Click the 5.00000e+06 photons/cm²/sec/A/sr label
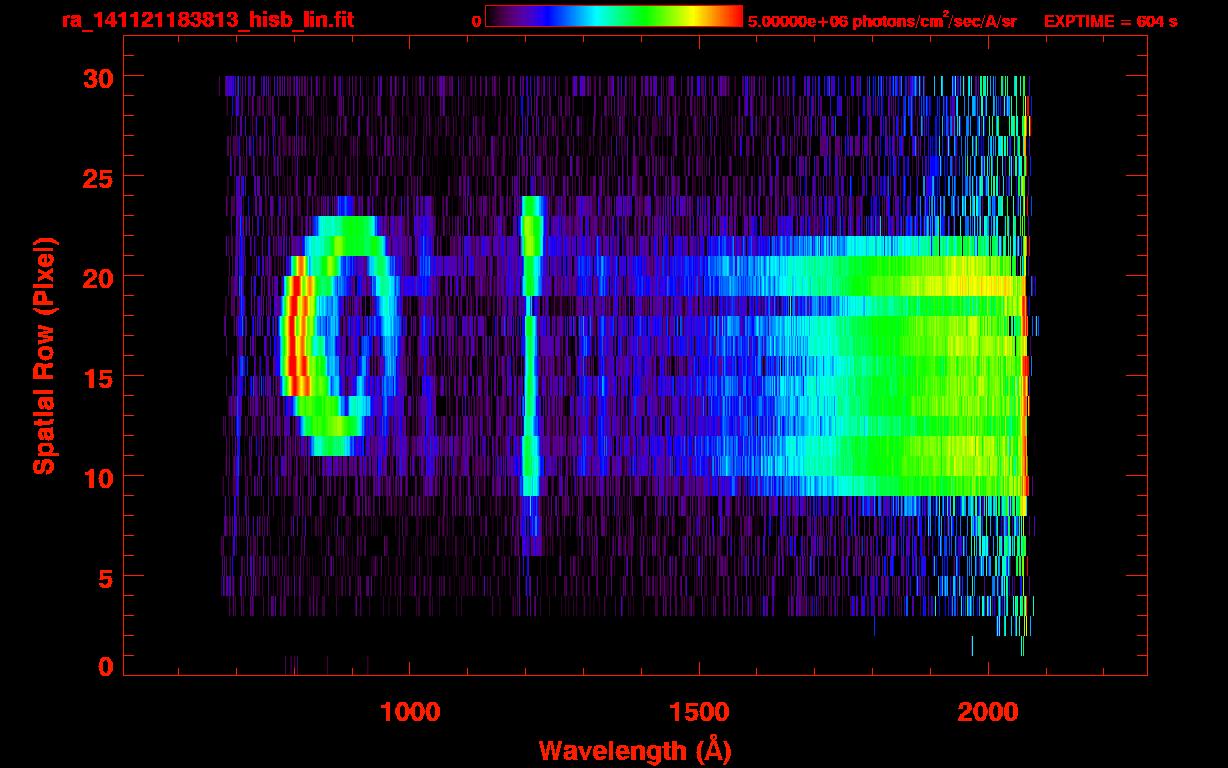This screenshot has height=768, width=1228. pos(882,21)
